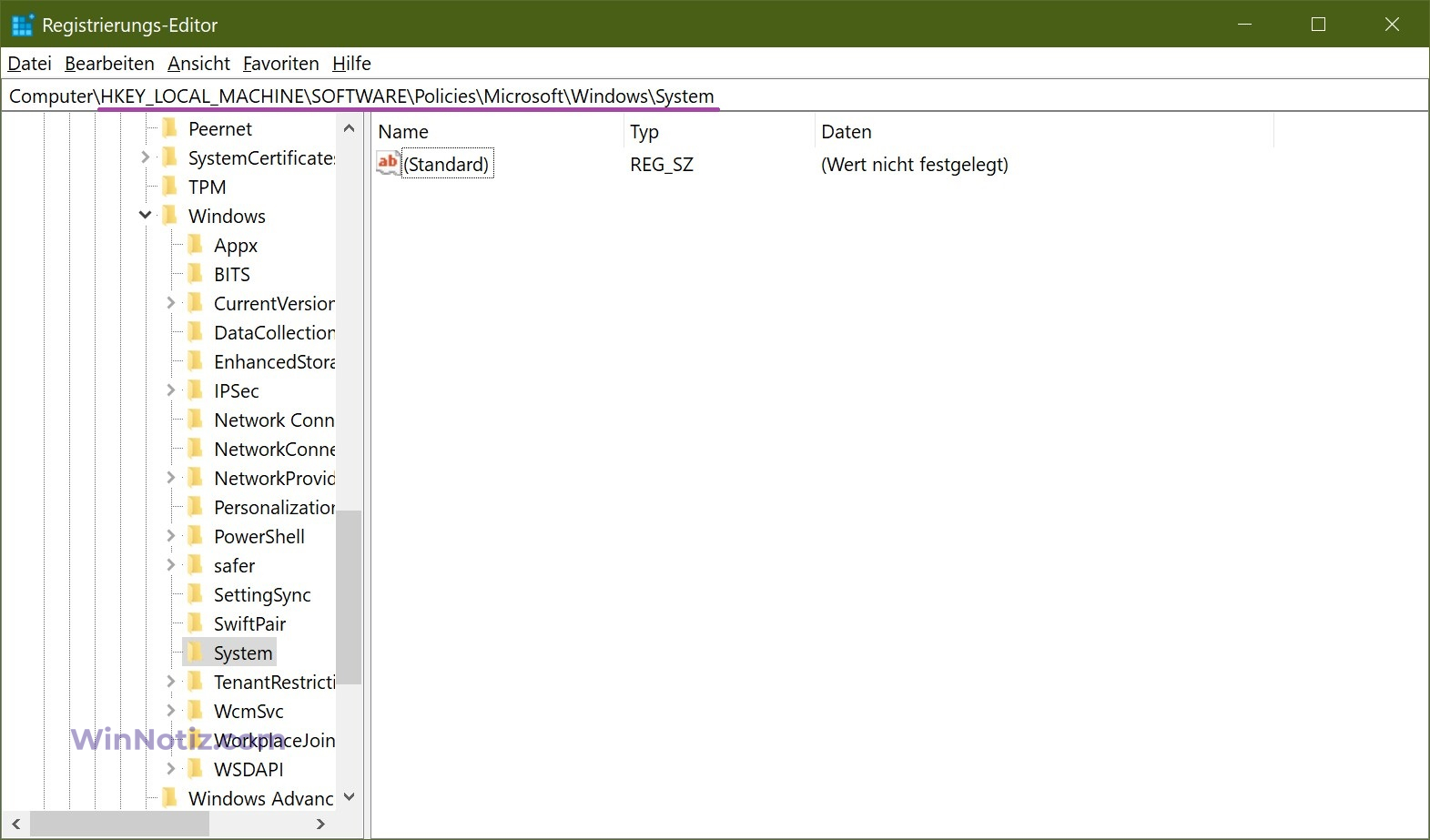Click the SwiftPair folder icon
This screenshot has height=840, width=1430.
point(195,623)
